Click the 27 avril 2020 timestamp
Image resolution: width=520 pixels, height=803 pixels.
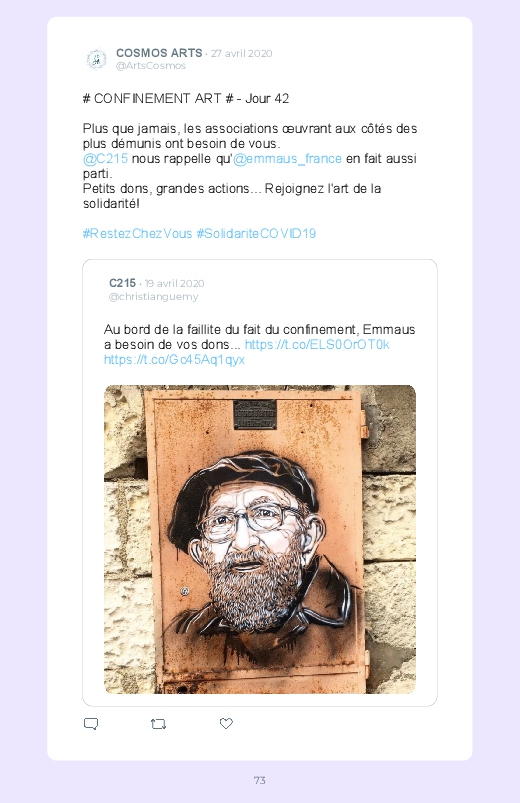[x=242, y=53]
